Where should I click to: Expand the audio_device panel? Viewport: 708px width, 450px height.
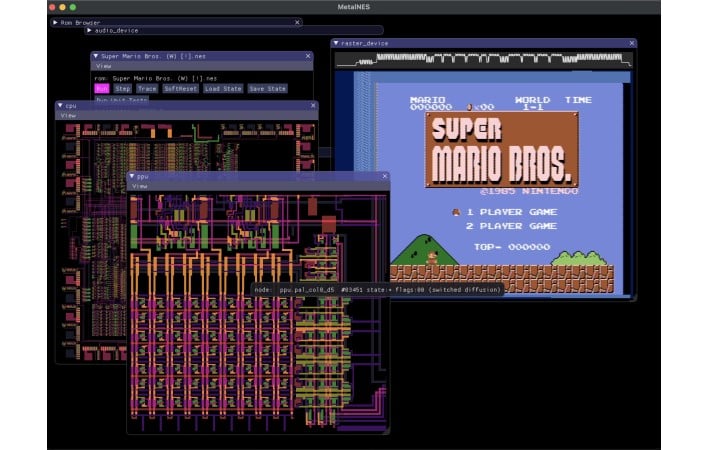tap(90, 30)
